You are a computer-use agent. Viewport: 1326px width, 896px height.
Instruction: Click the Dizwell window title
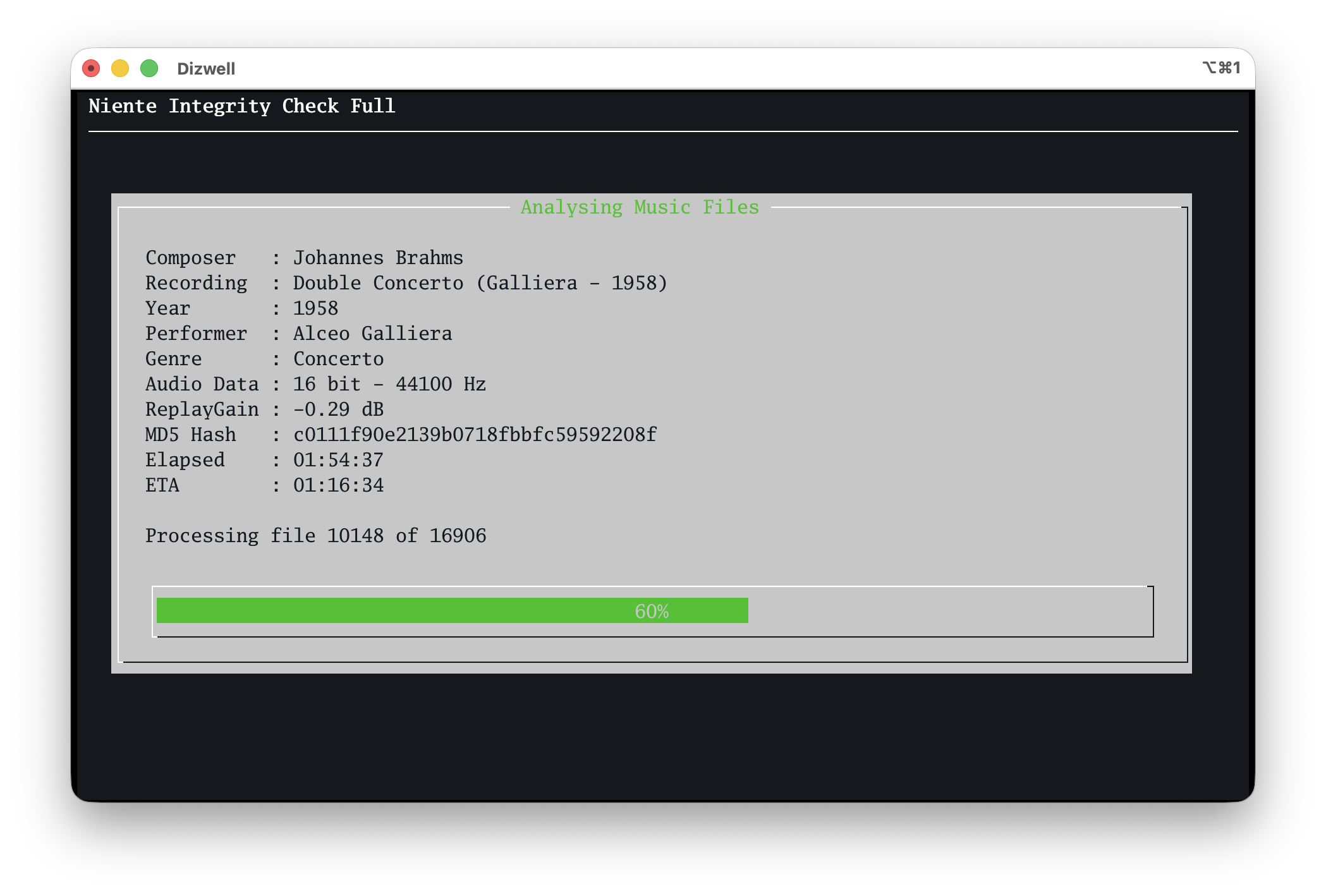[x=206, y=69]
